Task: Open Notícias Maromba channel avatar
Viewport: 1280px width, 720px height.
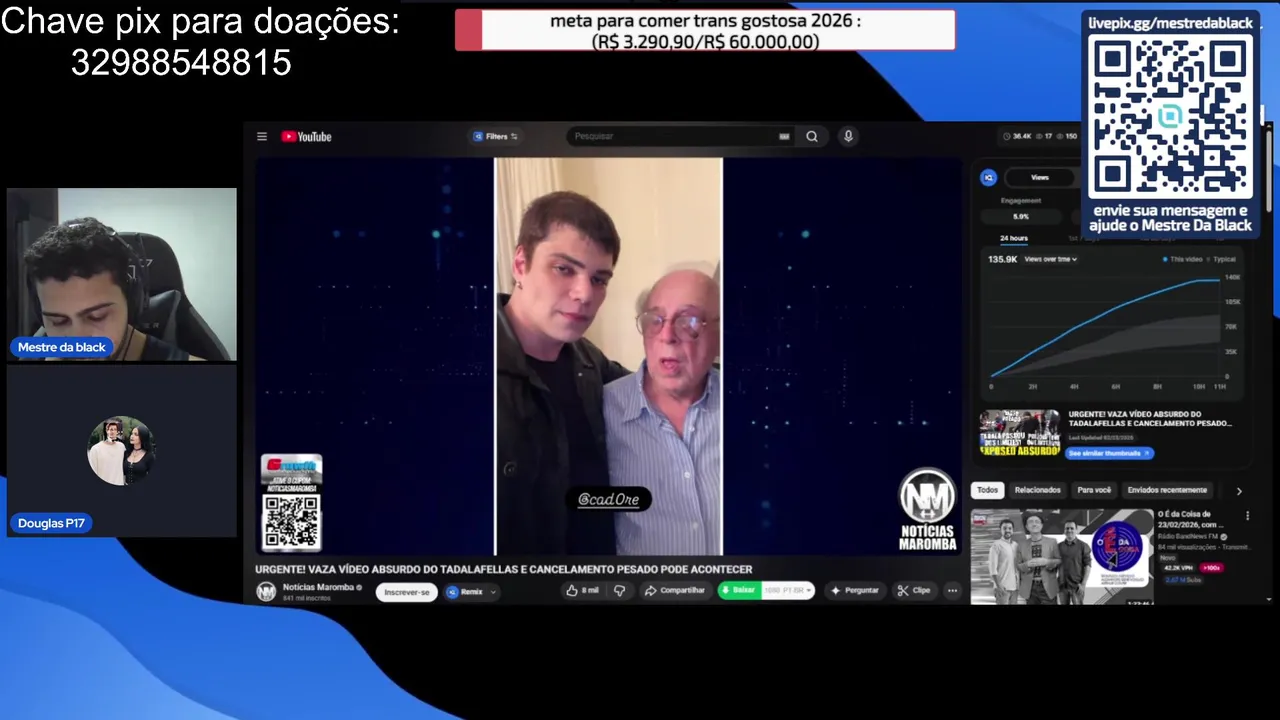Action: tap(266, 592)
